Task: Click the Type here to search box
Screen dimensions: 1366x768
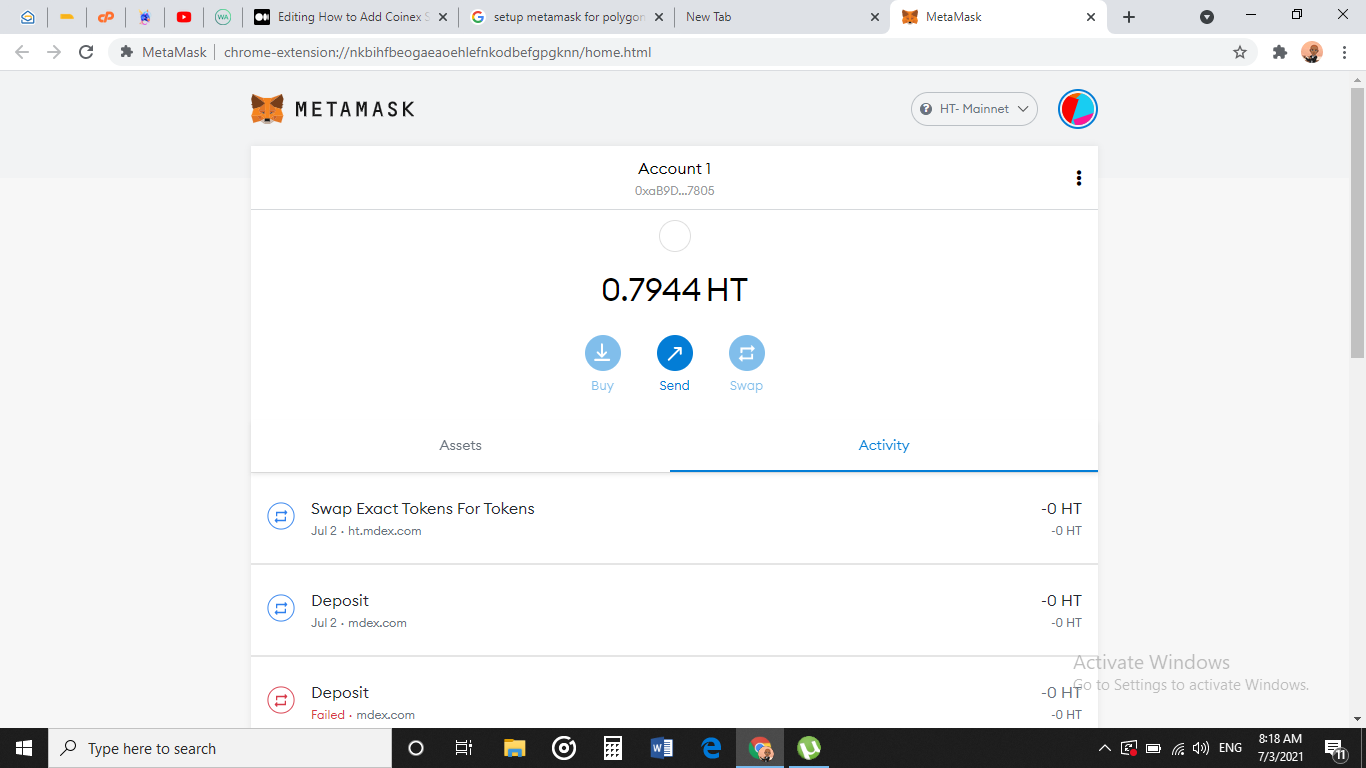Action: [220, 748]
